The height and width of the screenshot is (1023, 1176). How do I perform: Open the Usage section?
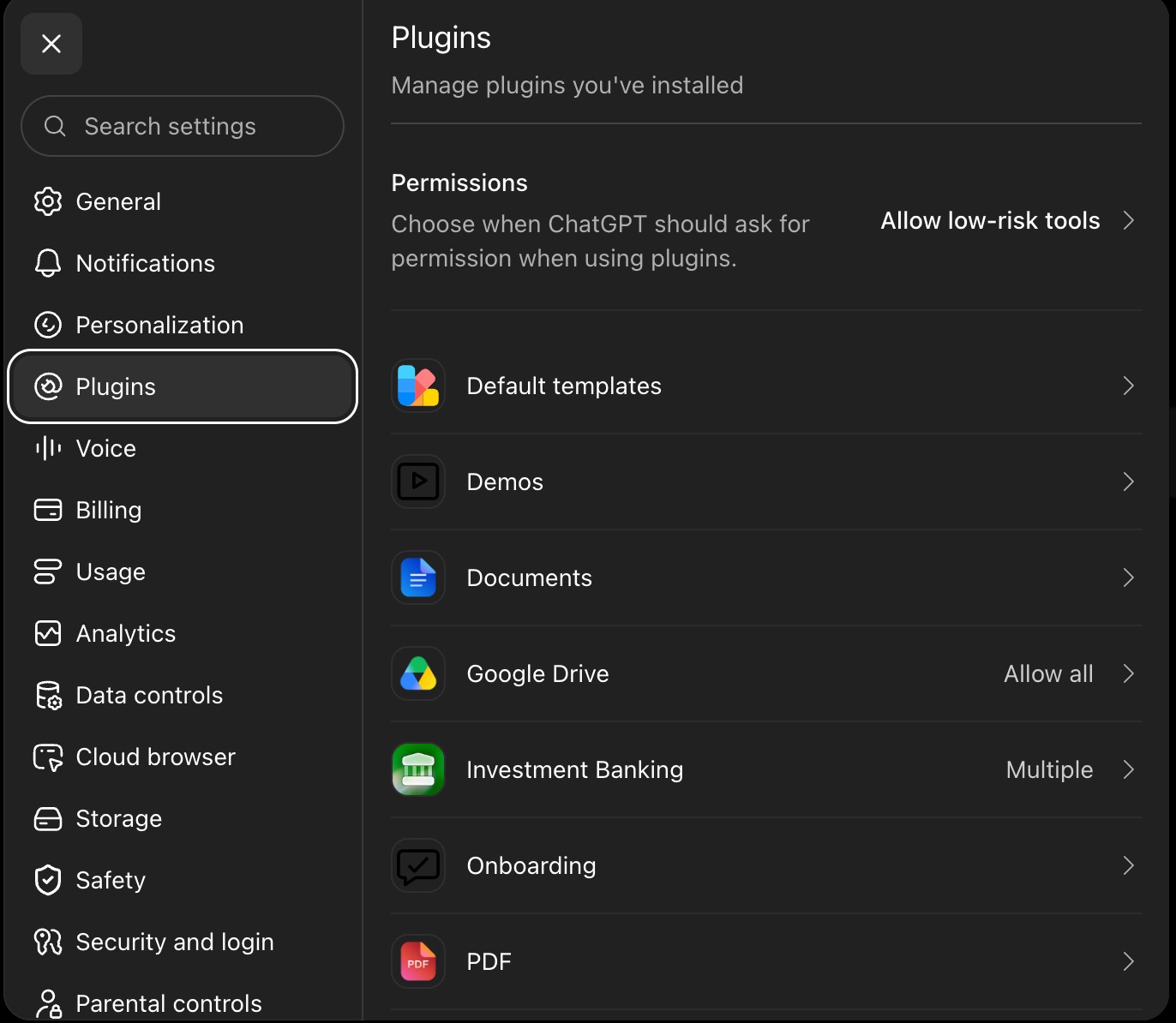[x=183, y=571]
